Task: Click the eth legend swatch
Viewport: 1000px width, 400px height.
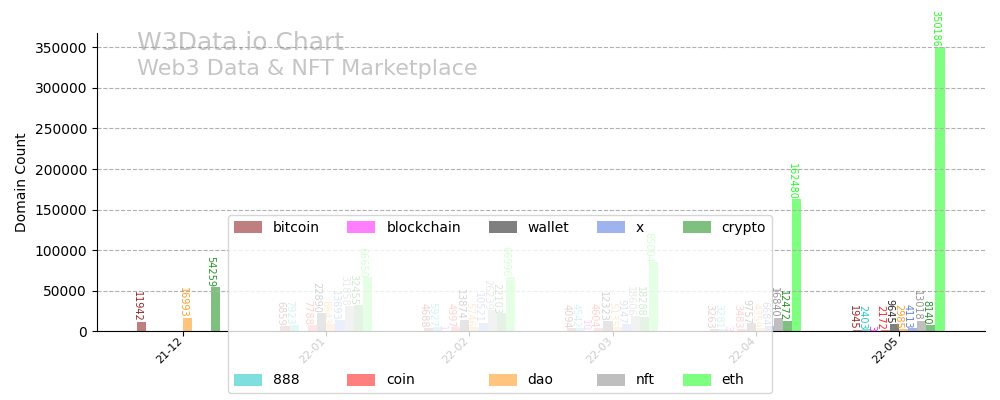Action: (x=697, y=380)
